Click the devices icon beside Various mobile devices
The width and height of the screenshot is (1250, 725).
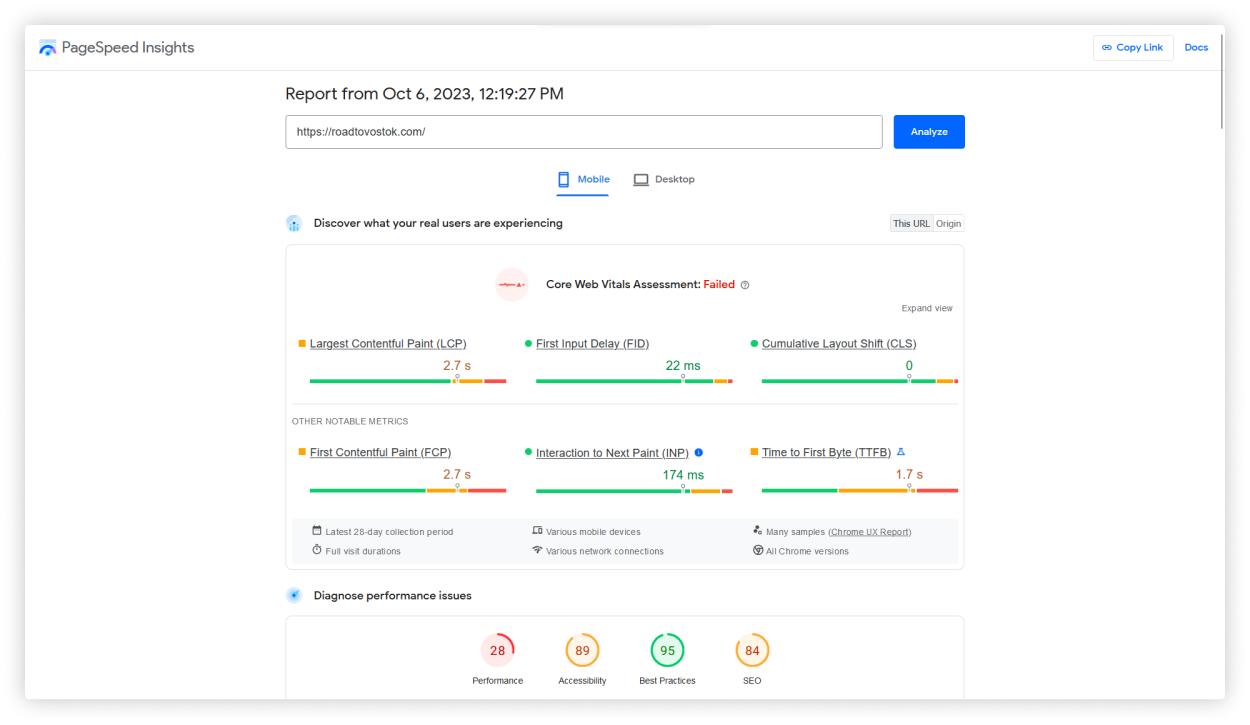click(x=537, y=531)
